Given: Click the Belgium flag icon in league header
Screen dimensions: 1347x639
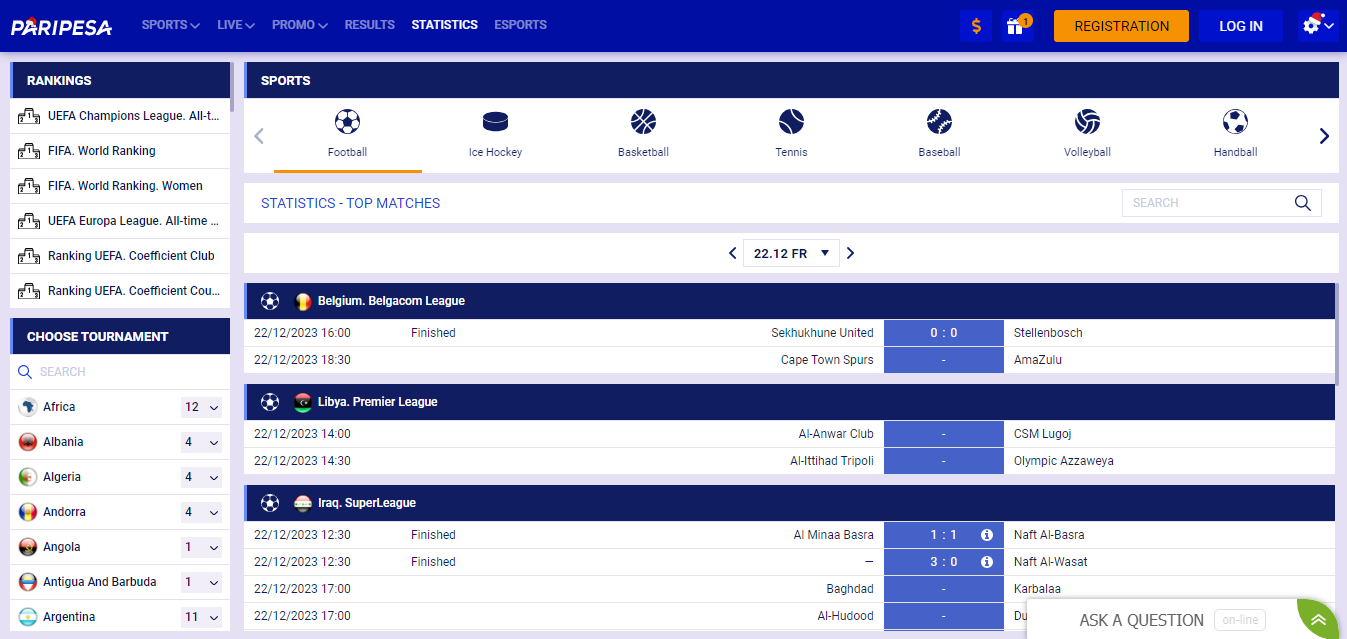Looking at the screenshot, I should 303,301.
